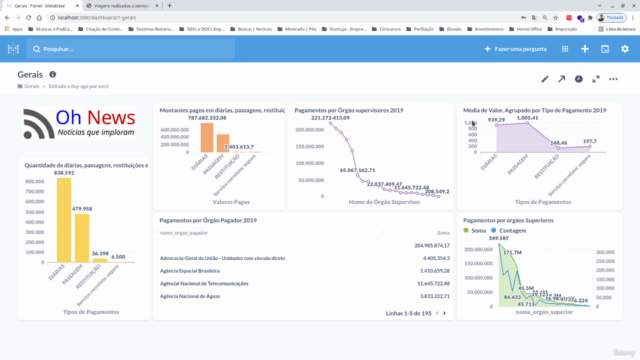Open Pagamentos por órgãos Superiores title
Screen dimensions: 640x360
[509, 220]
